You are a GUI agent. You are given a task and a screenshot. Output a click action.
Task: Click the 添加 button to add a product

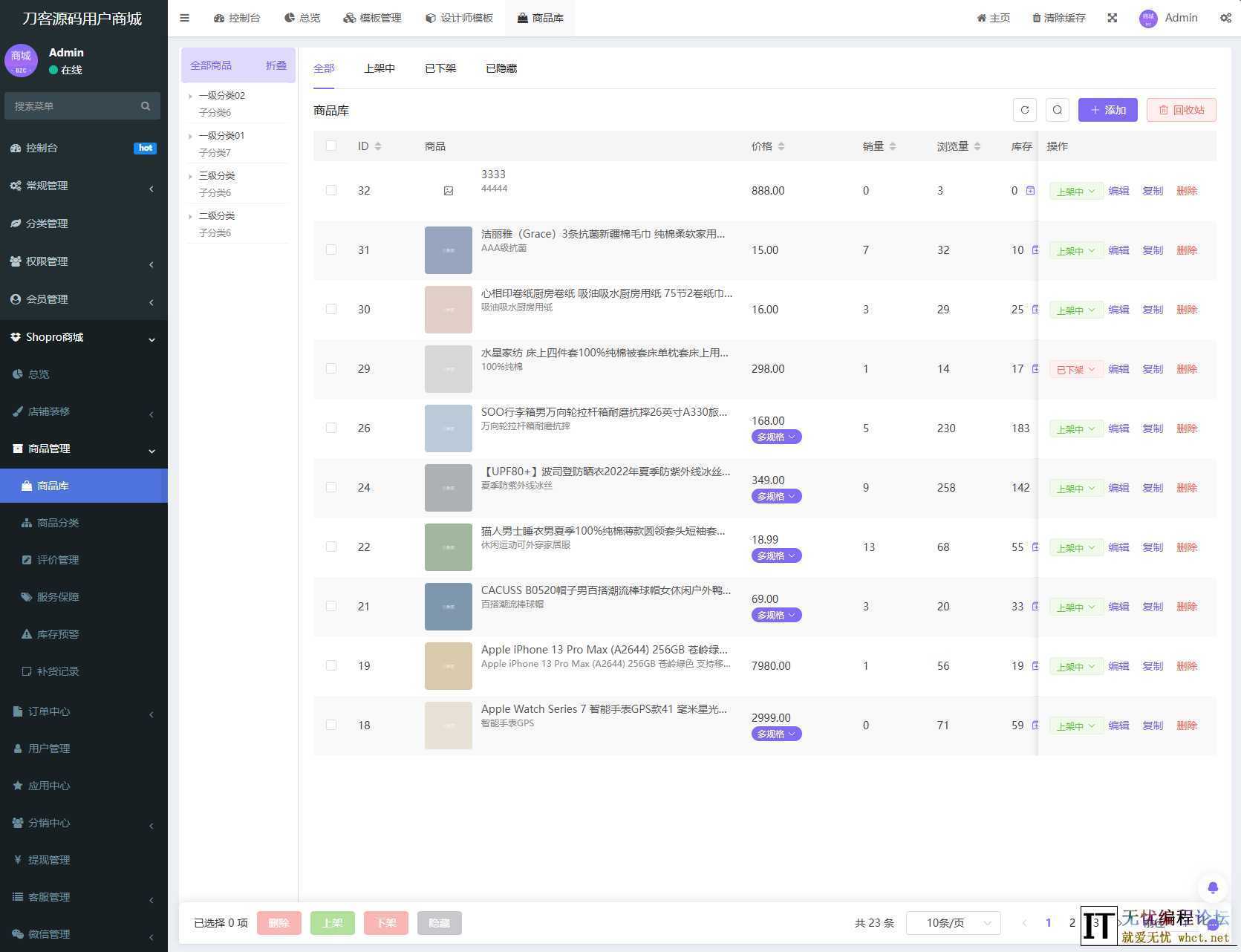tap(1107, 110)
